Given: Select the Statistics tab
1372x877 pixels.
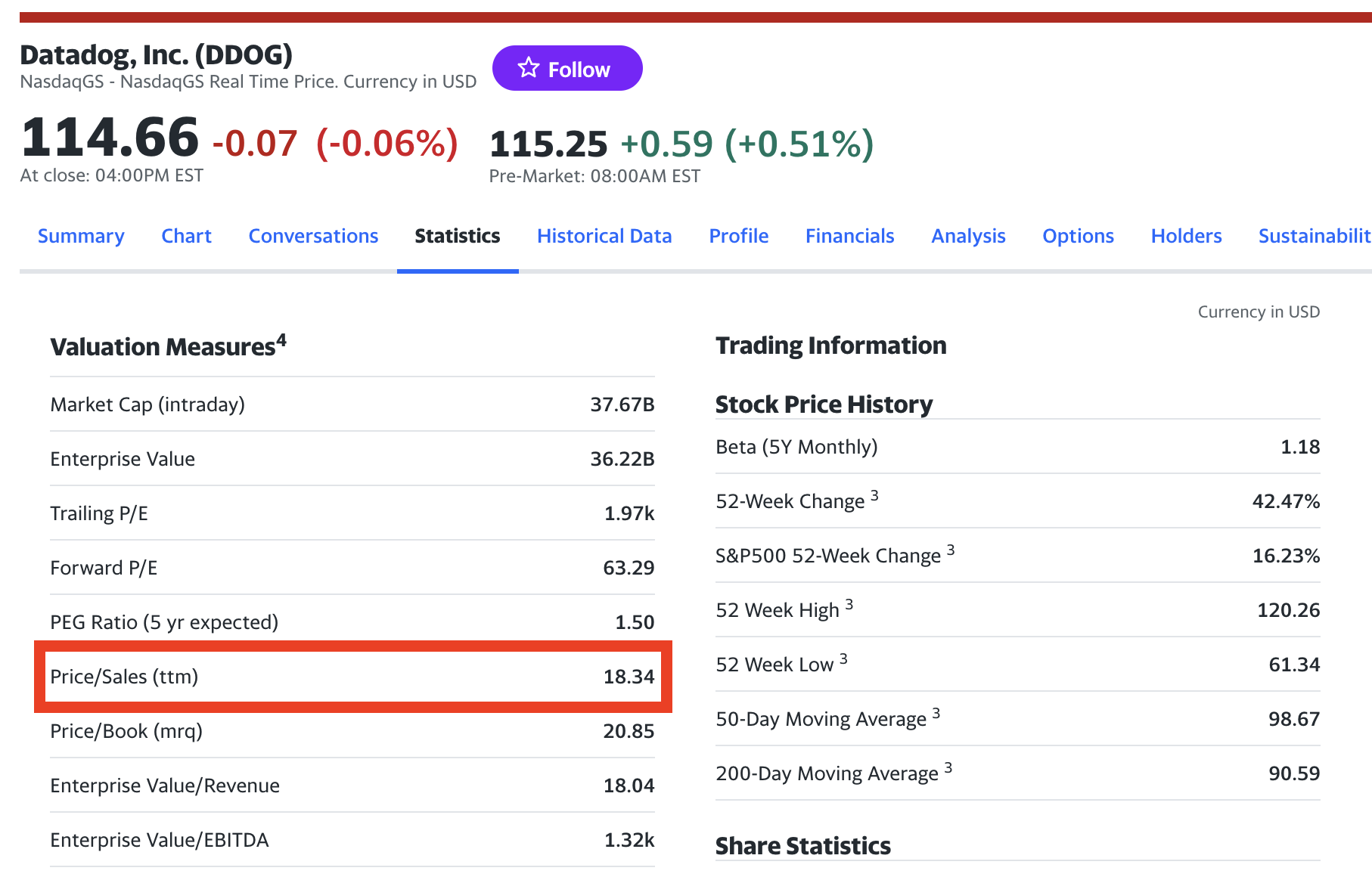Looking at the screenshot, I should 458,236.
